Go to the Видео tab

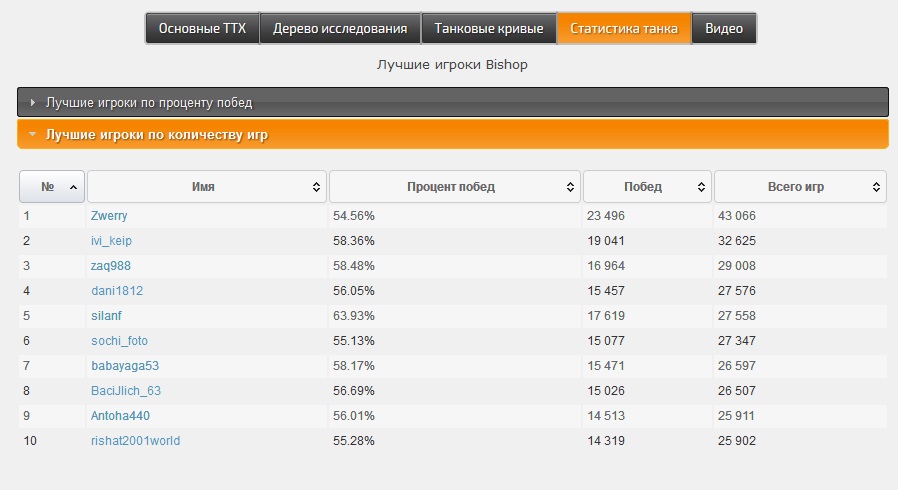tap(724, 28)
